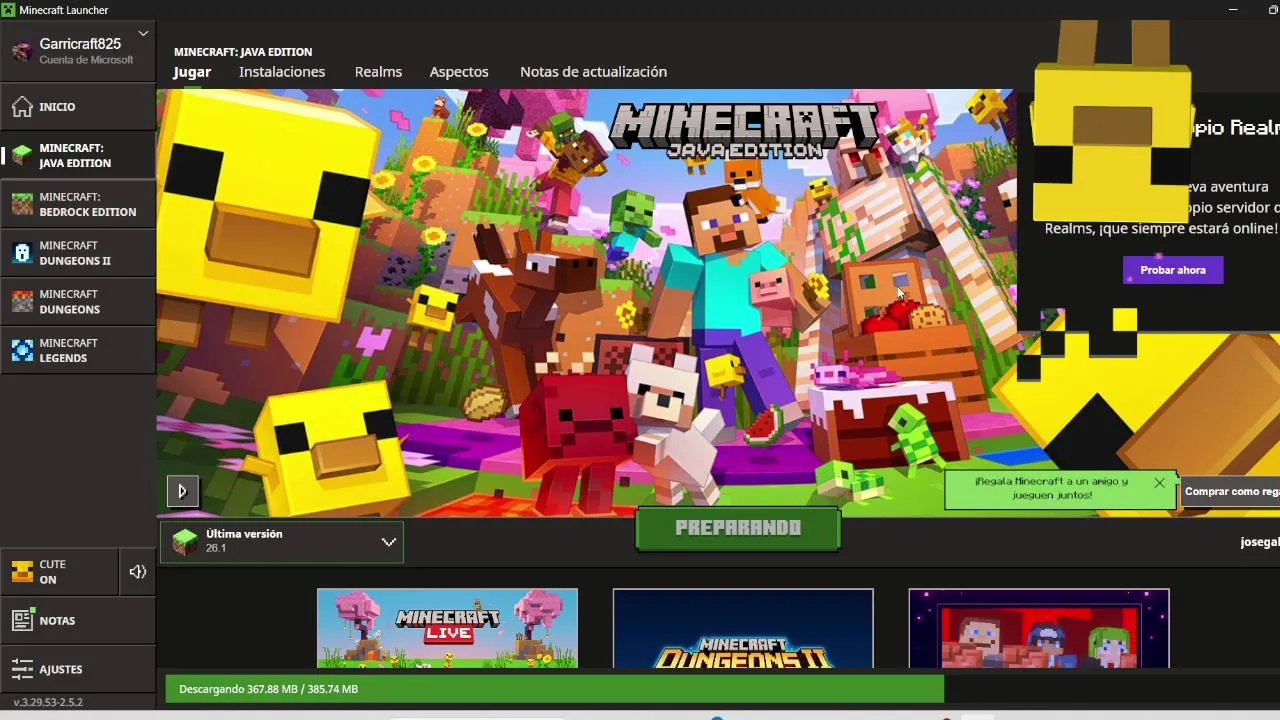The image size is (1280, 720).
Task: Switch to the Jugar tab
Action: click(x=192, y=72)
